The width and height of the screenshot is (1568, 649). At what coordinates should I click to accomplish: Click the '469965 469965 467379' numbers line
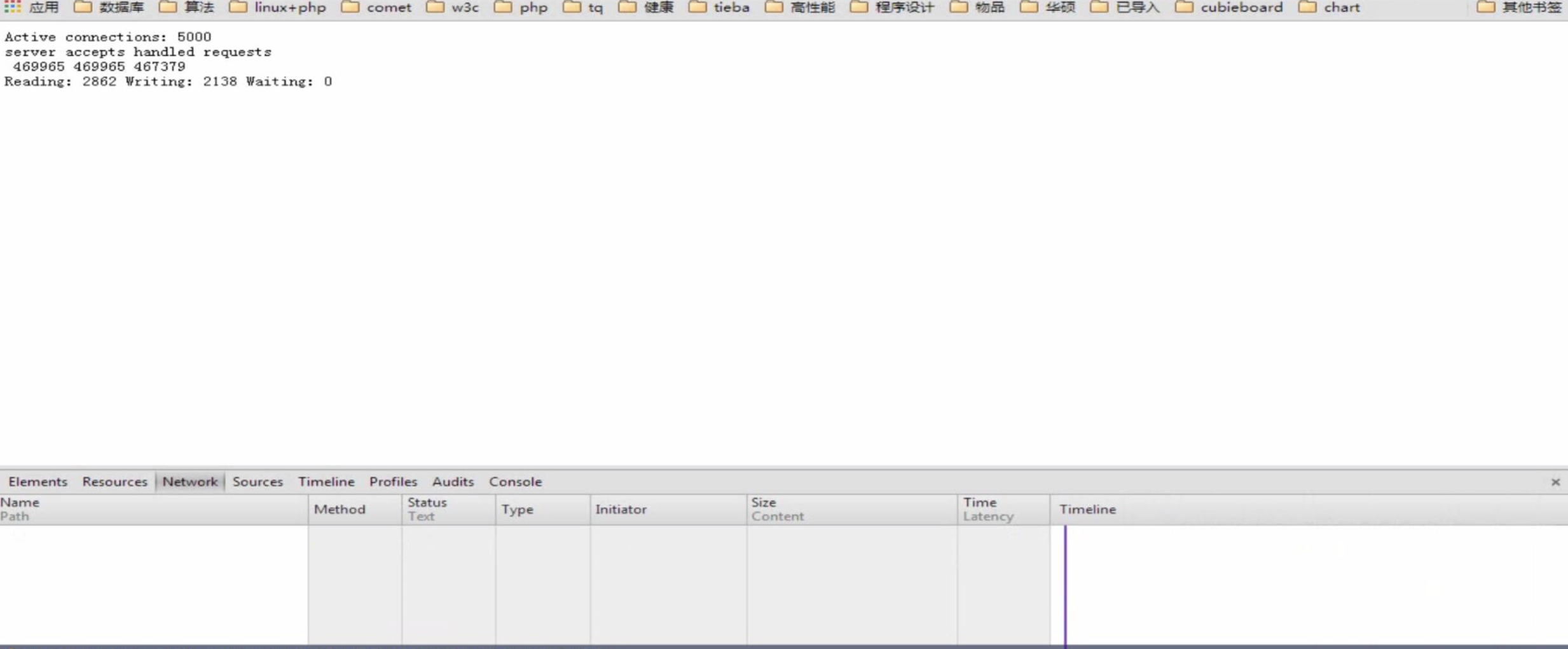click(99, 66)
